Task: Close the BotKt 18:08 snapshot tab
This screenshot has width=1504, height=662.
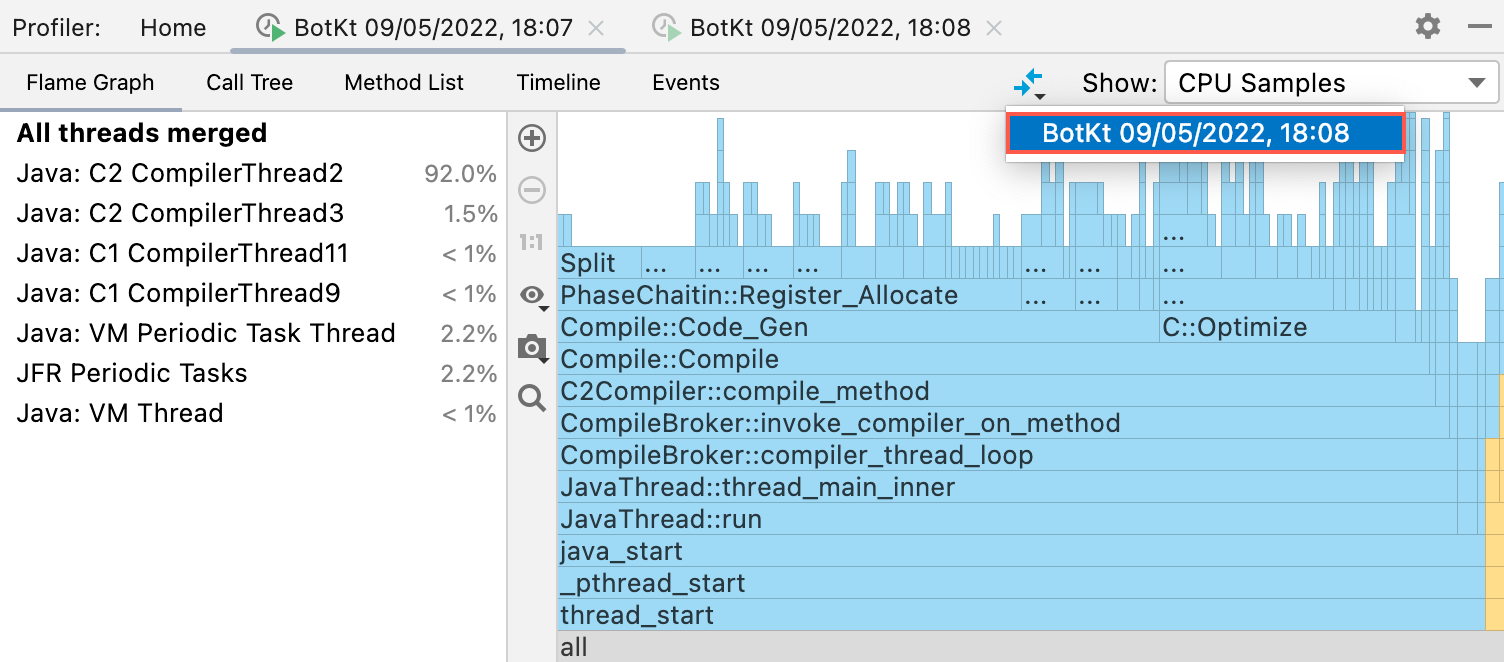Action: (993, 28)
